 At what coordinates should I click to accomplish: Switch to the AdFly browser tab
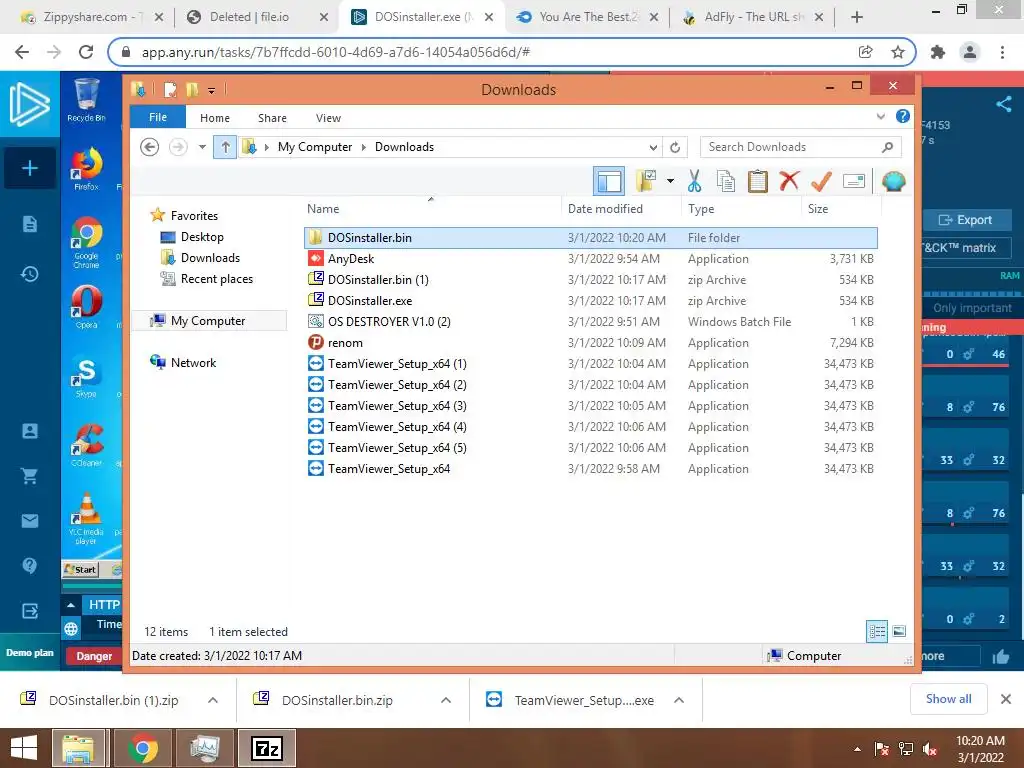(755, 17)
